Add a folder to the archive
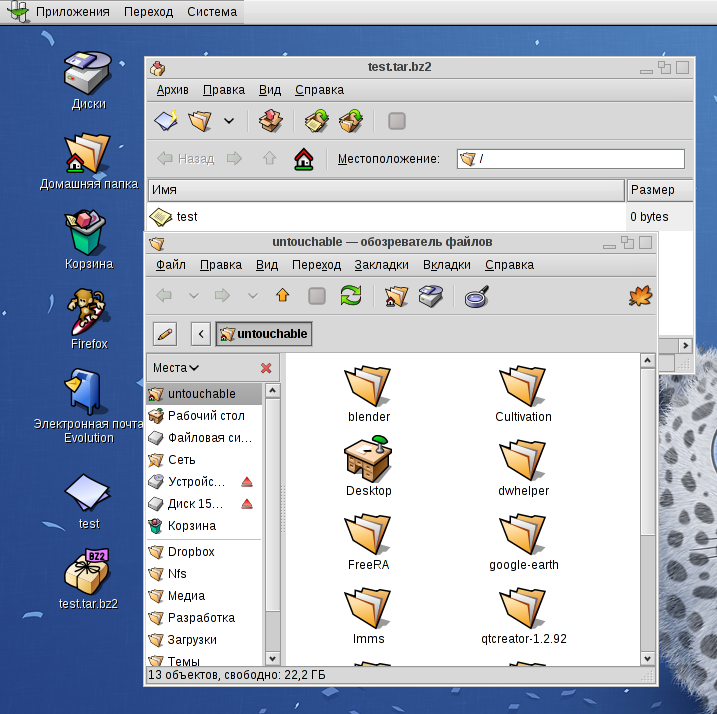Image resolution: width=717 pixels, height=714 pixels. [x=351, y=121]
